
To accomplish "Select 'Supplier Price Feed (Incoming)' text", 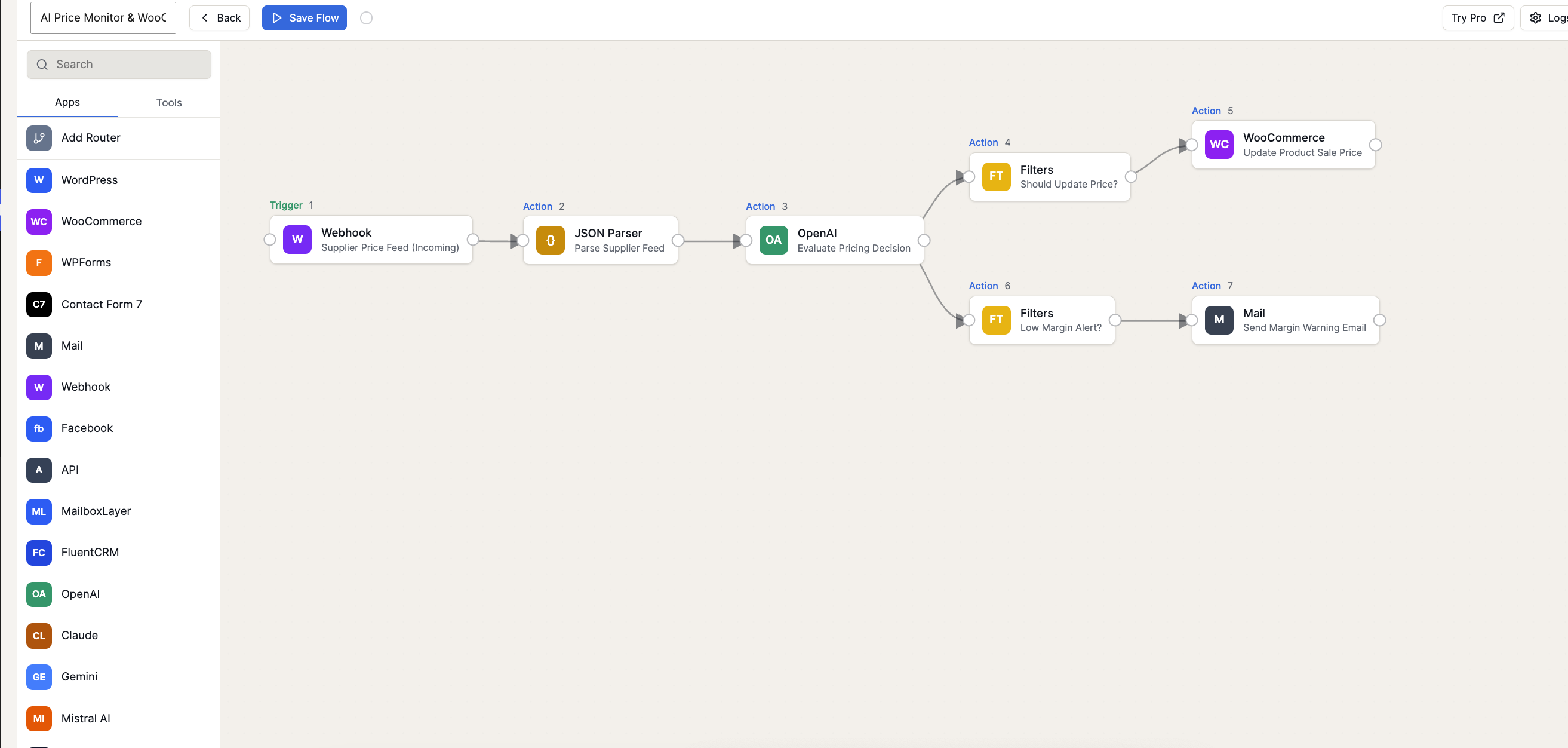I will pyautogui.click(x=390, y=248).
